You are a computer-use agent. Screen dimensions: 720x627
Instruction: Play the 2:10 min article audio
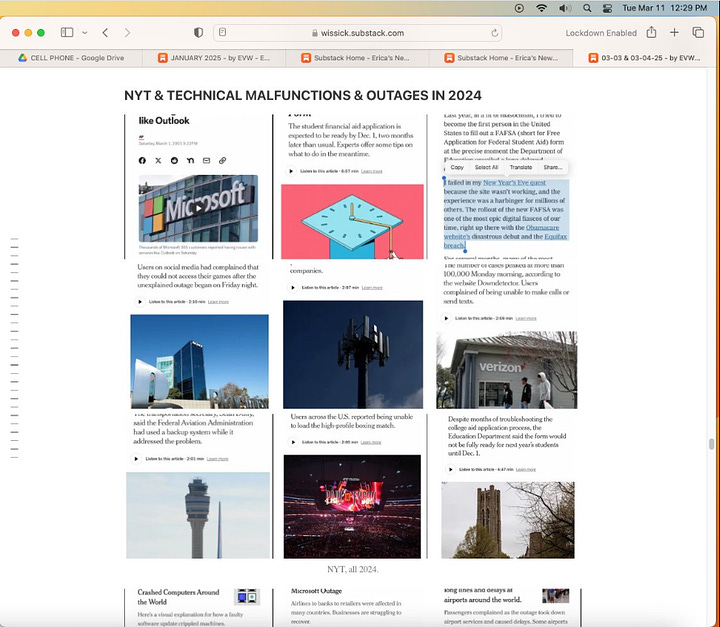[140, 302]
